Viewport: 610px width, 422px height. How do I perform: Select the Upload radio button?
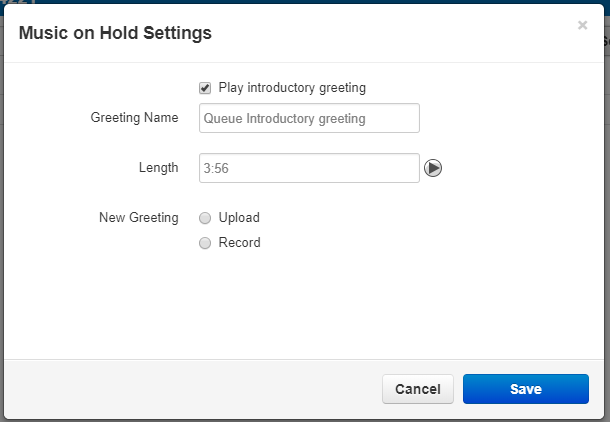click(205, 218)
